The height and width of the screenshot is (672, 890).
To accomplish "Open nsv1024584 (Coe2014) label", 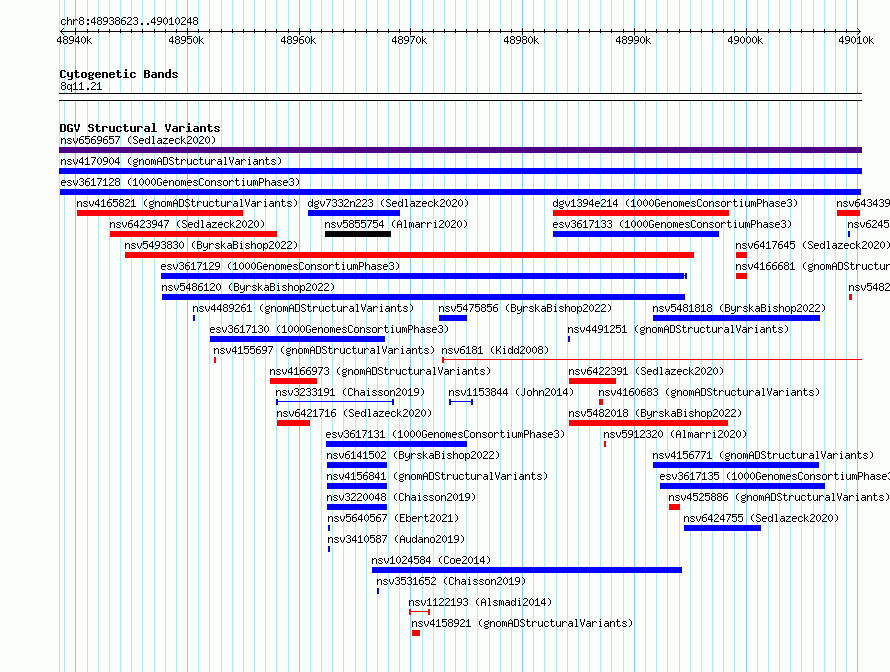I will 431,560.
